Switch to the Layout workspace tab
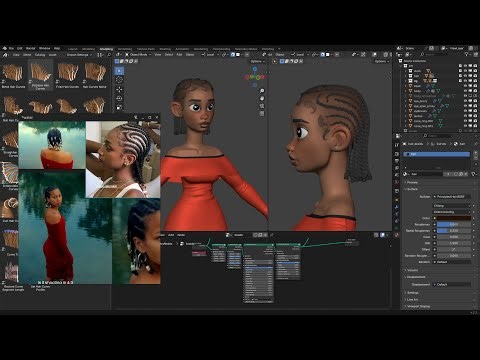 point(73,49)
